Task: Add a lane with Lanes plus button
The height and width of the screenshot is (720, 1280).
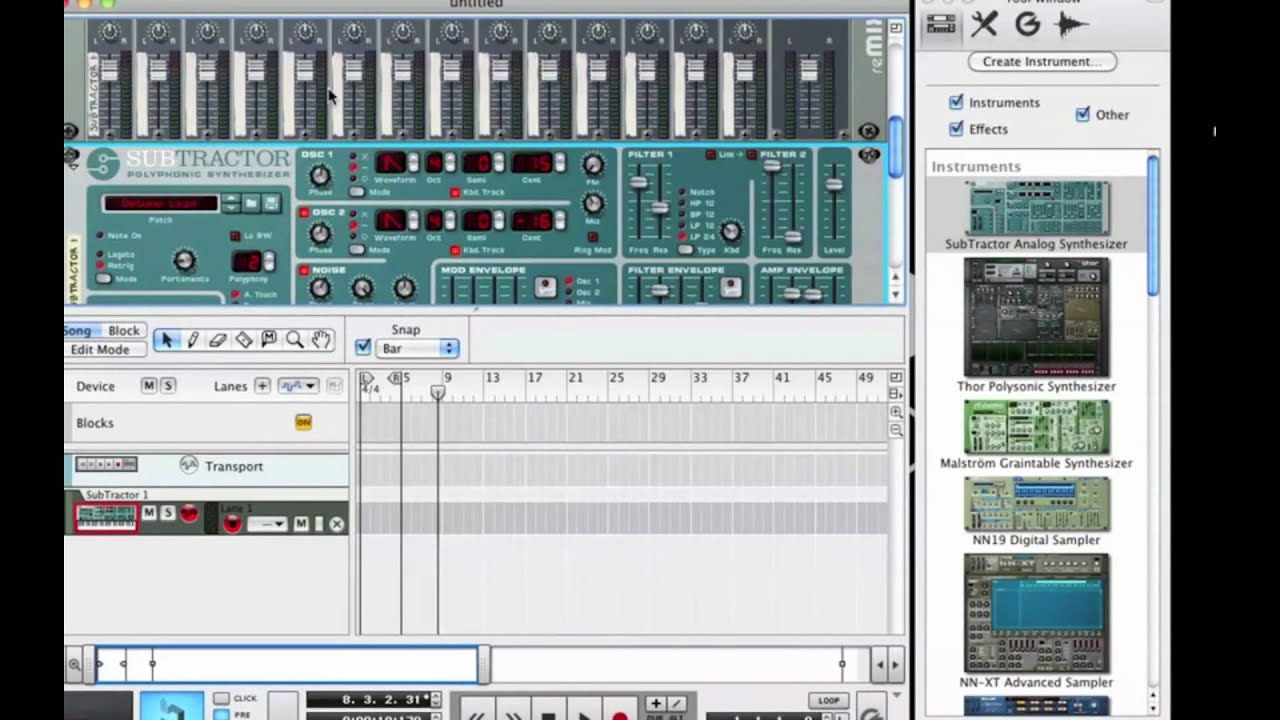Action: pyautogui.click(x=262, y=386)
